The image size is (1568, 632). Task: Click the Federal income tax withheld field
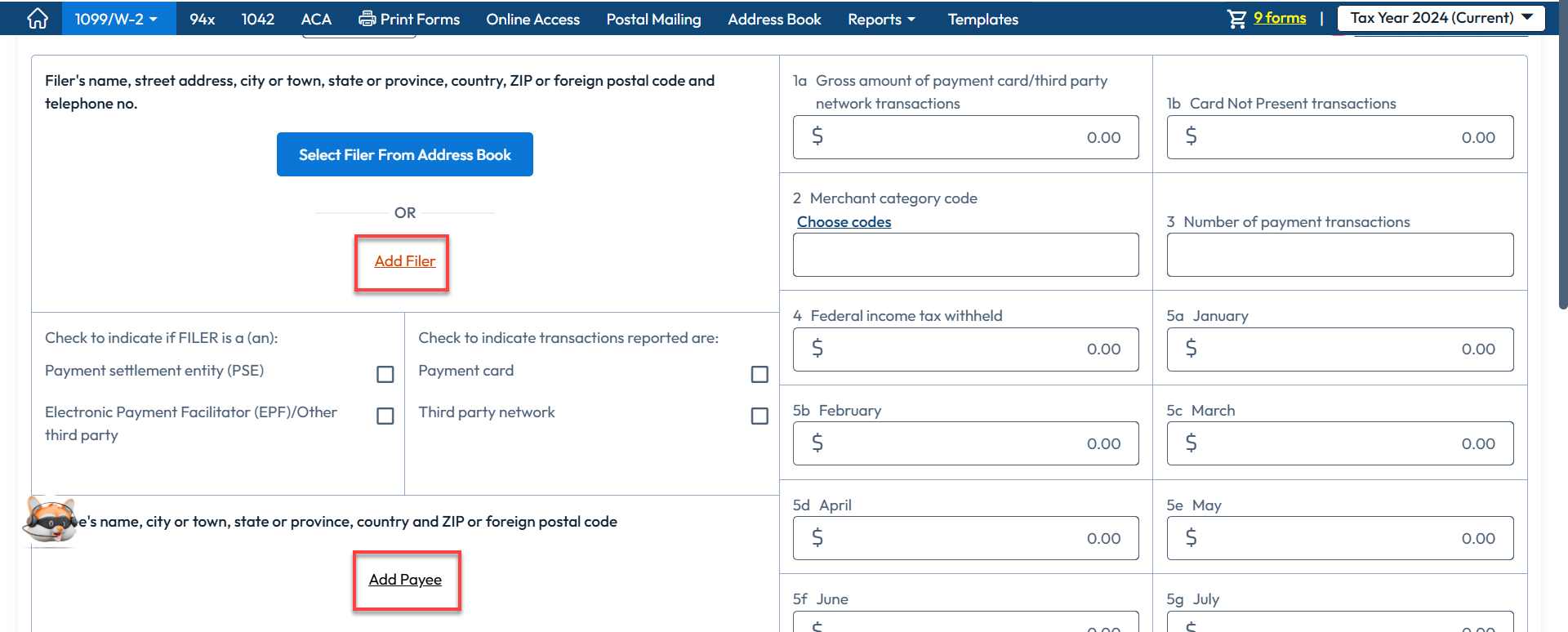[x=965, y=349]
